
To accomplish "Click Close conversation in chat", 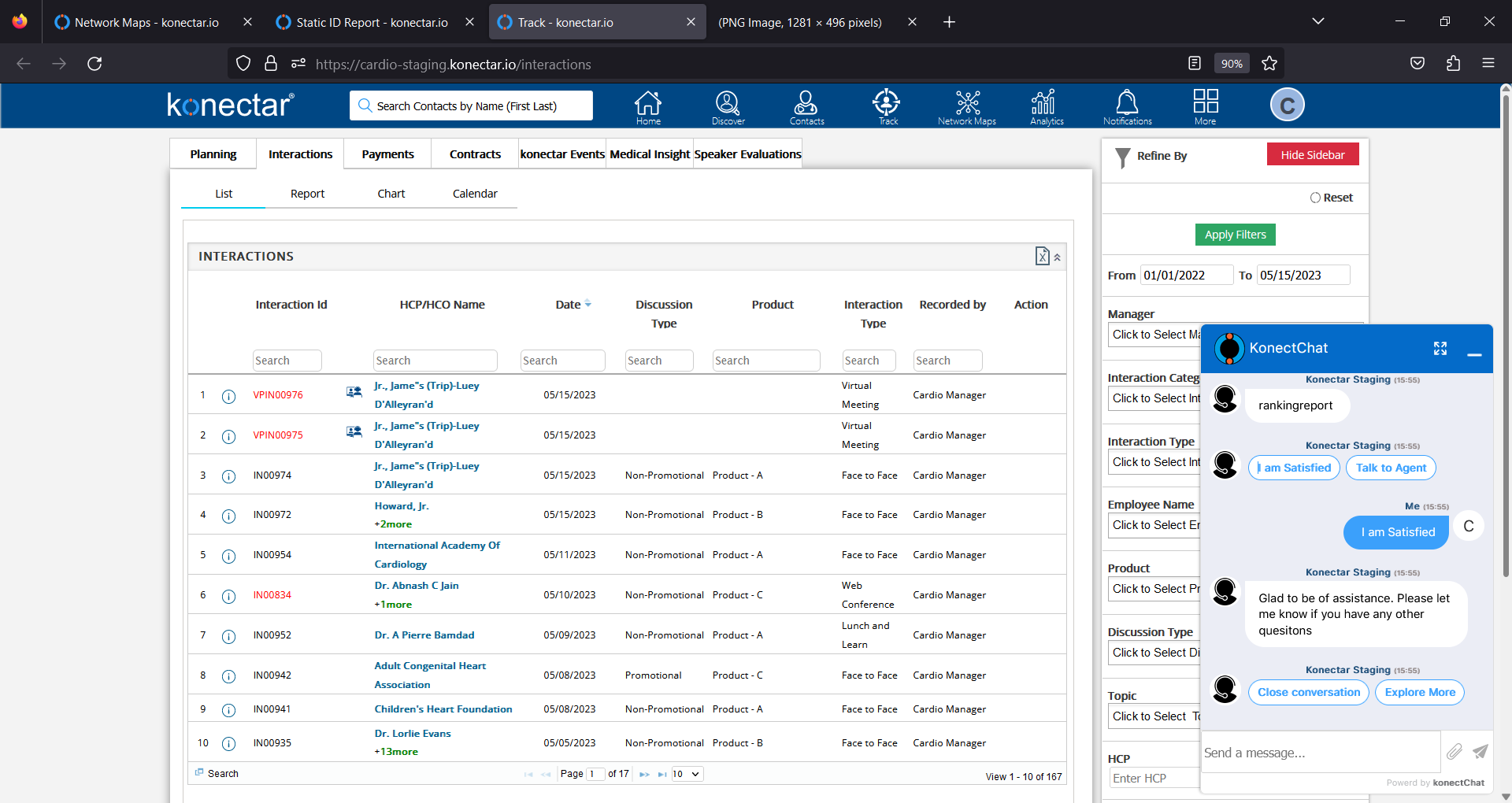I will click(x=1309, y=693).
